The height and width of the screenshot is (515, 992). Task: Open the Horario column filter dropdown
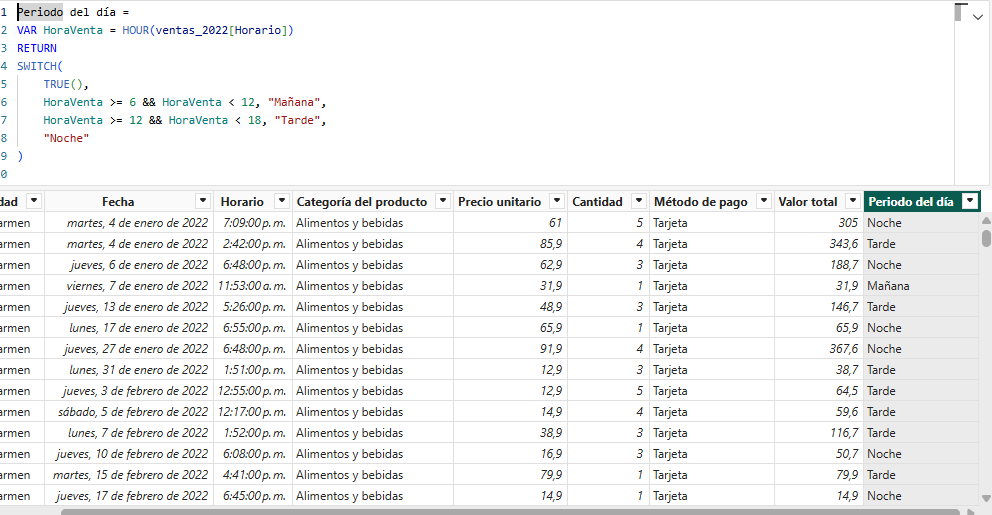tap(283, 201)
